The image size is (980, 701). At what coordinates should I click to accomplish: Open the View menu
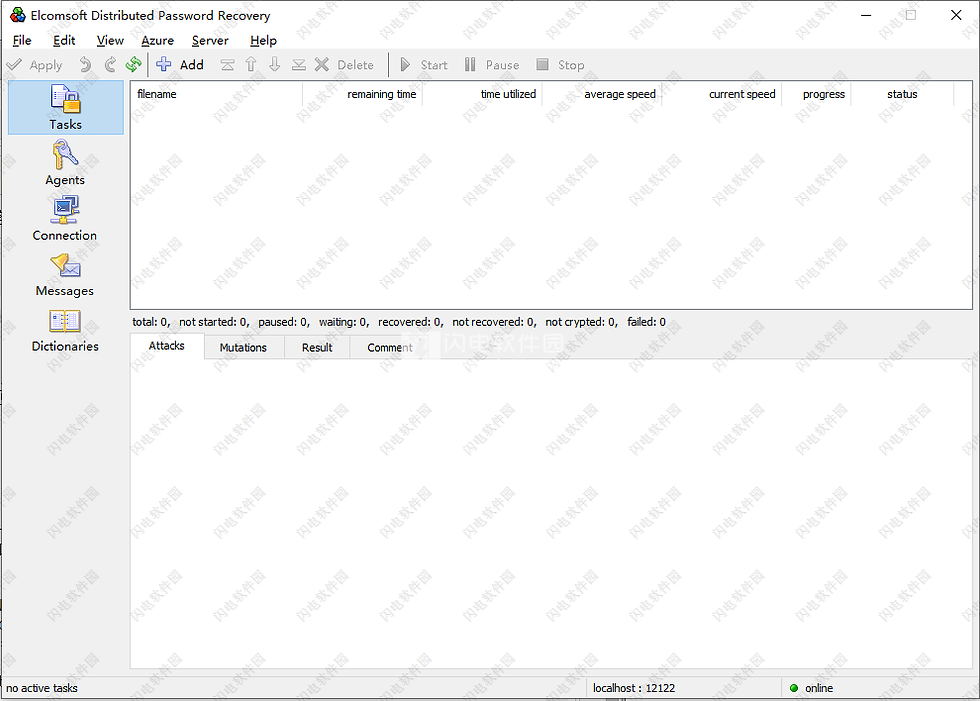coord(110,41)
